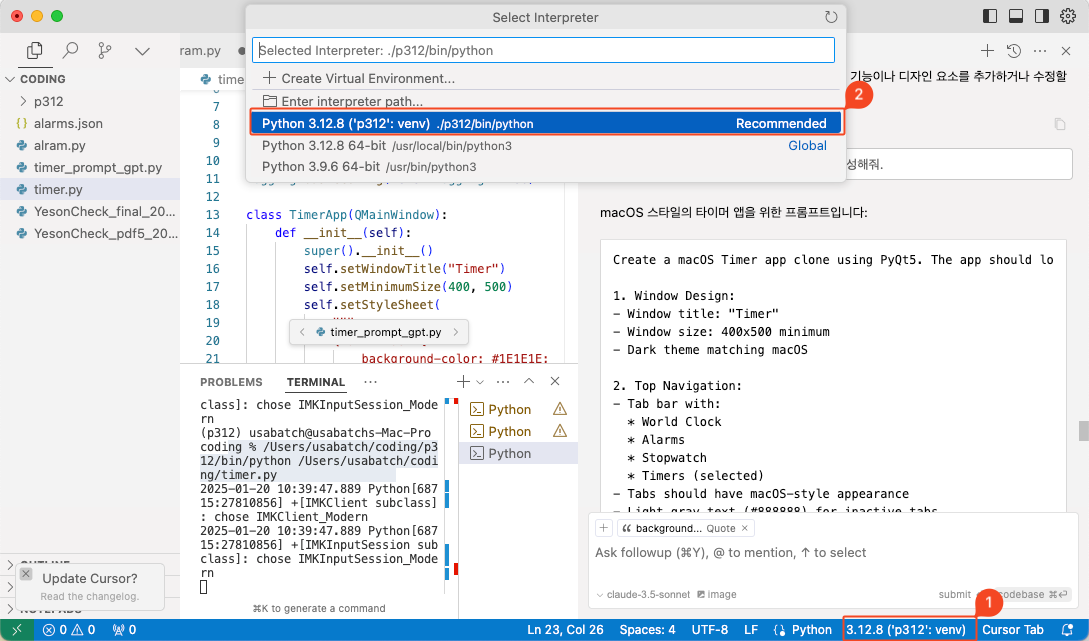Open claude-3.5-sonnet model dropdown

(644, 594)
